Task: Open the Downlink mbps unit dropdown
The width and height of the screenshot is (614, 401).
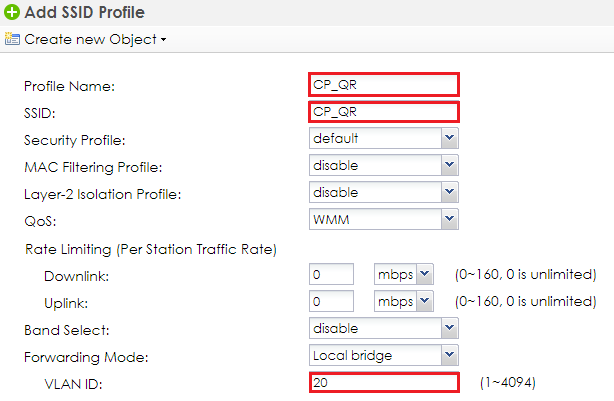Action: pyautogui.click(x=404, y=274)
